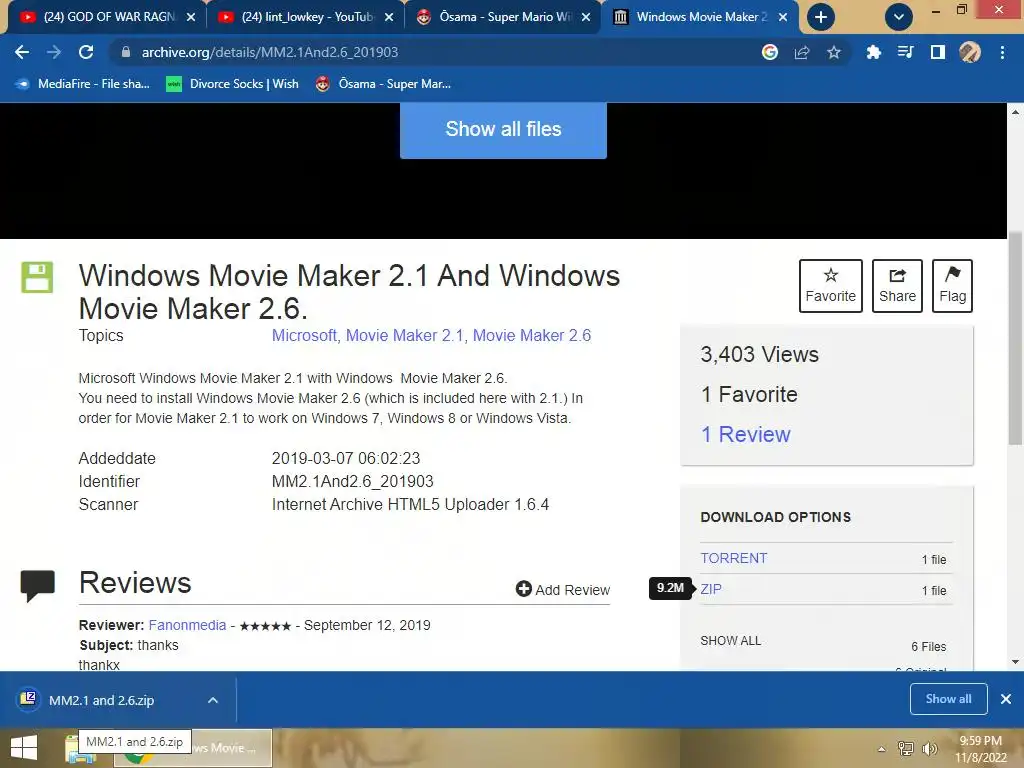
Task: Open File Explorer on the taskbar
Action: pyautogui.click(x=80, y=748)
